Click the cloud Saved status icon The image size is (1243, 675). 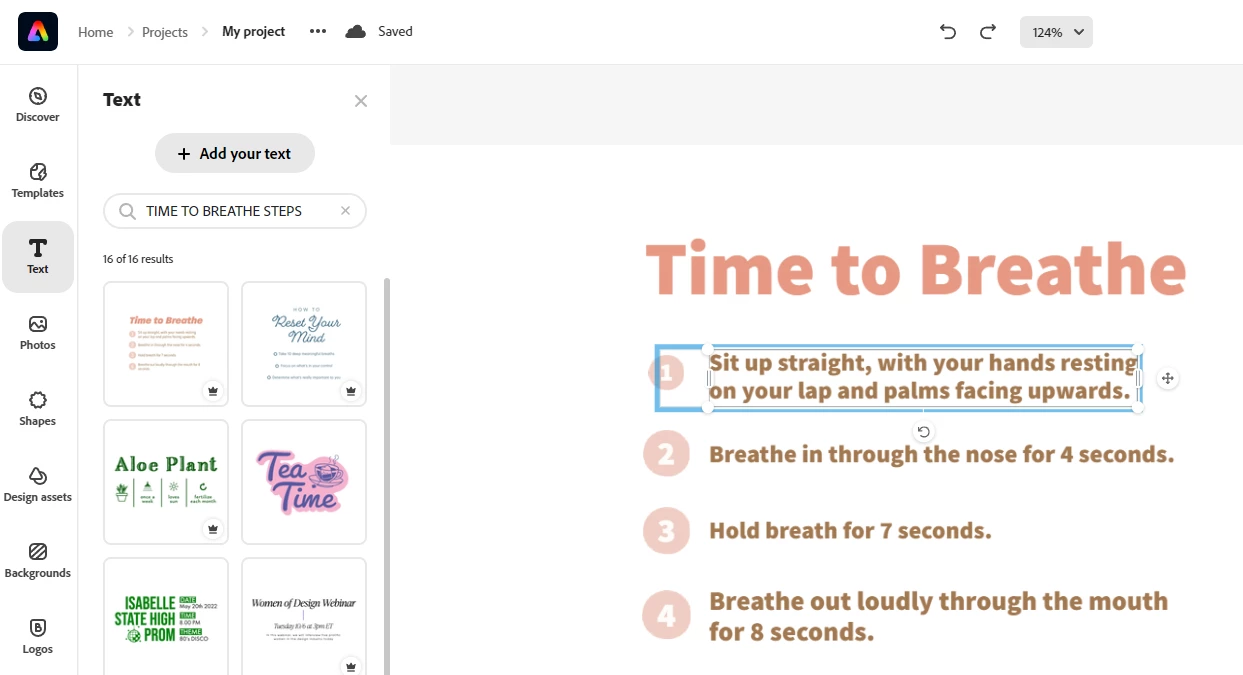tap(355, 32)
